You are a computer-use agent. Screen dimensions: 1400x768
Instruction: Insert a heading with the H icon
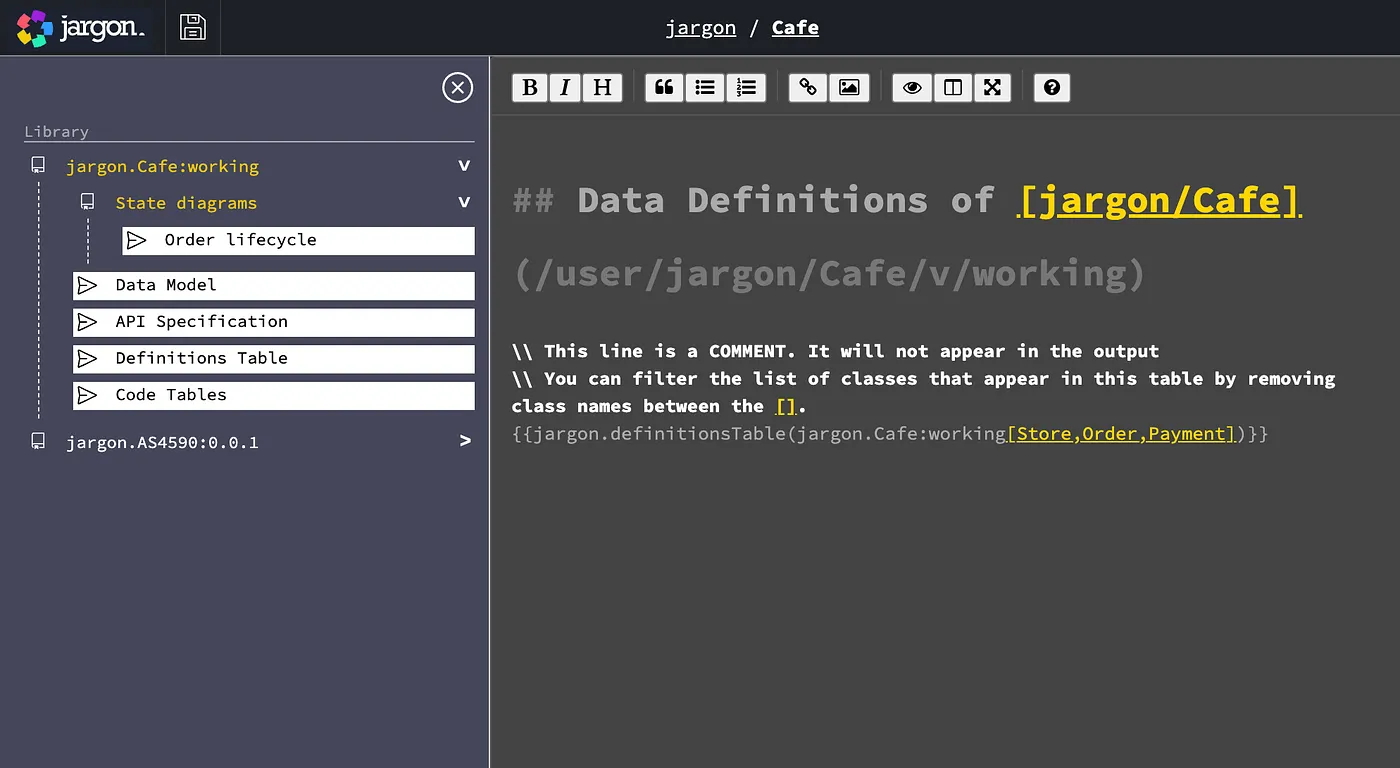tap(602, 88)
